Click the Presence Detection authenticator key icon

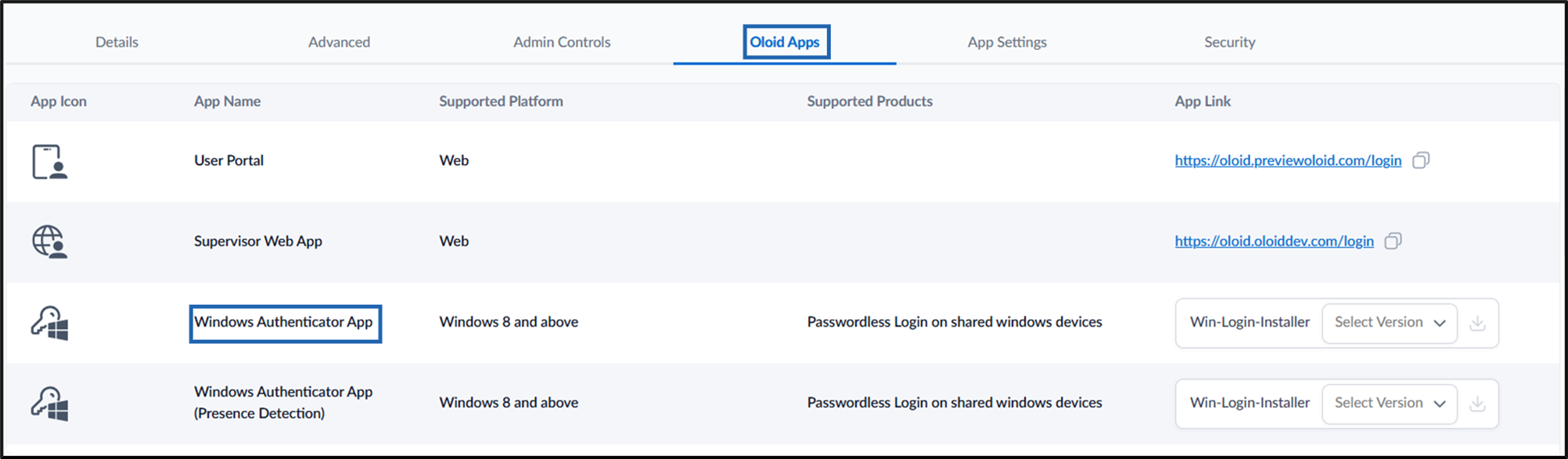point(49,403)
